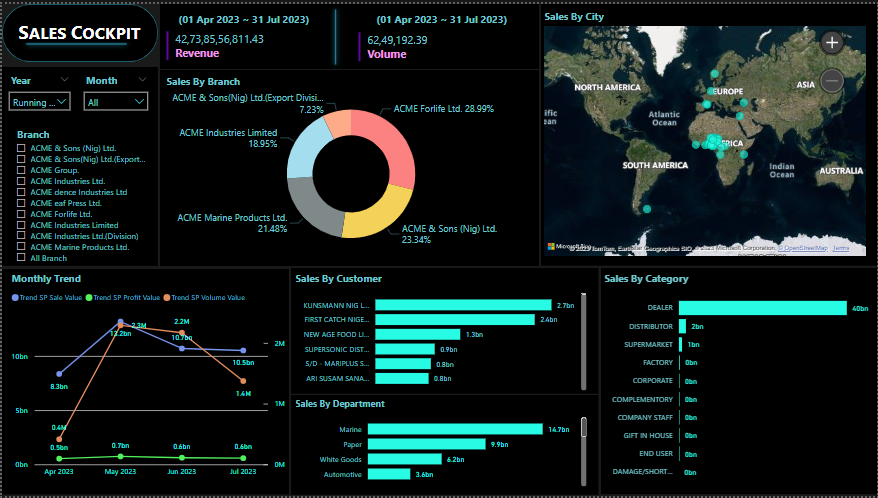878x498 pixels.
Task: Click Trend SP Sale Value legend item
Action: [47, 297]
